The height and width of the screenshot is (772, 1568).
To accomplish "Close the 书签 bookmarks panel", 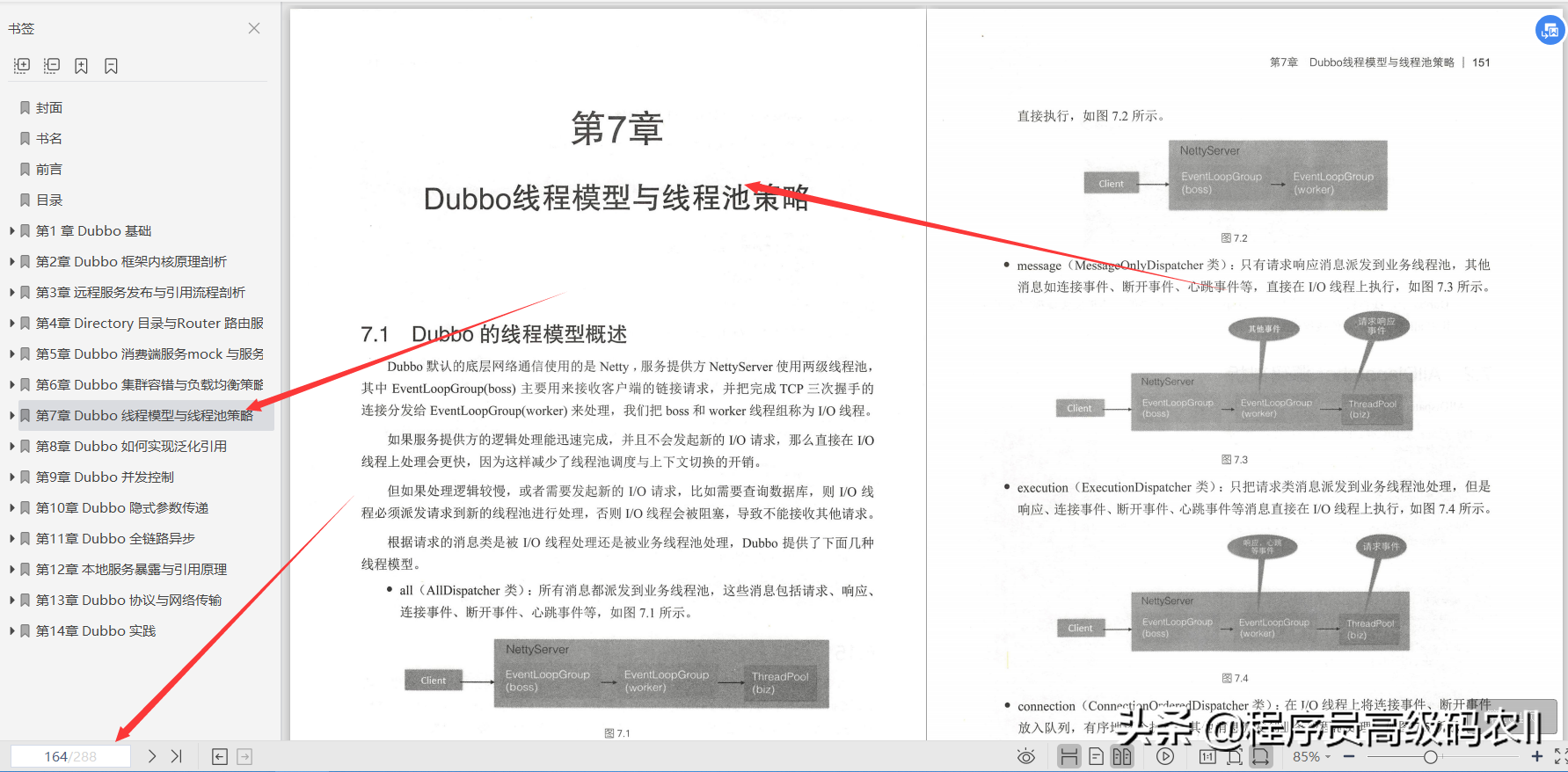I will [254, 28].
